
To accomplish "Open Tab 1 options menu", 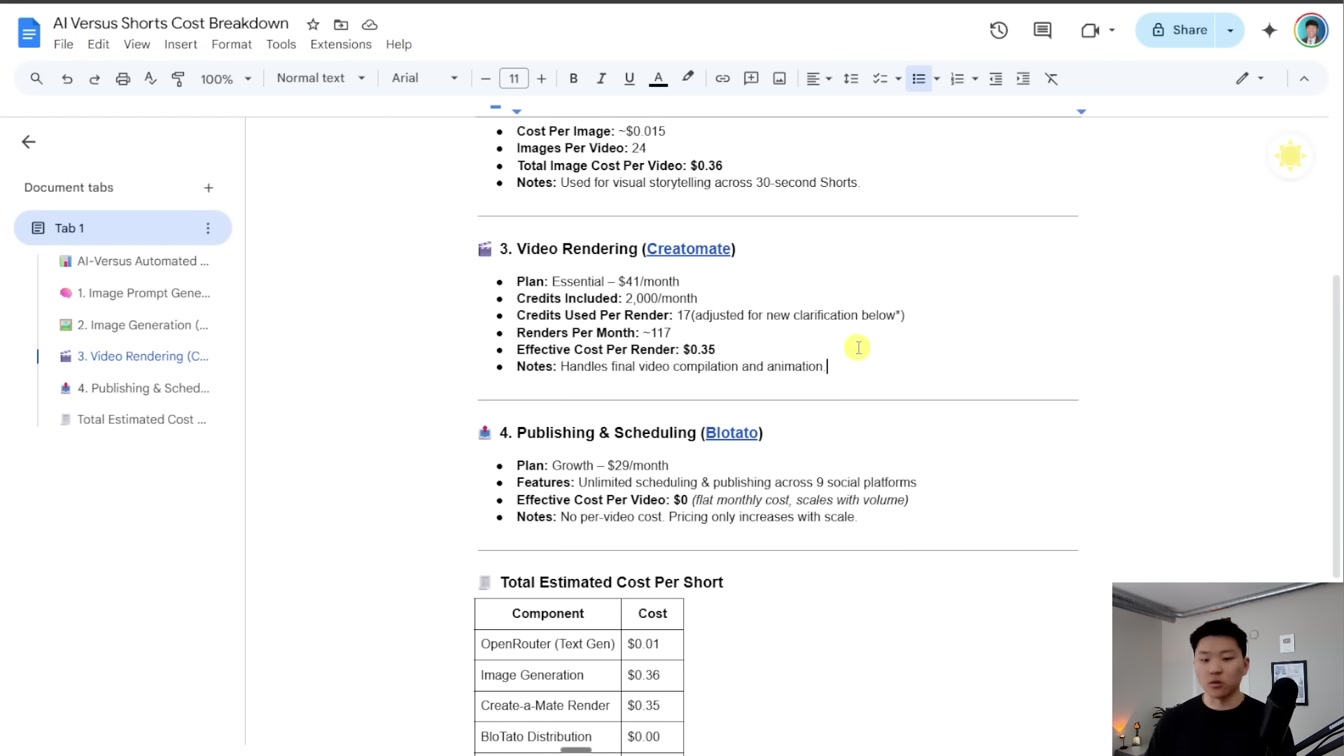I will [x=208, y=228].
